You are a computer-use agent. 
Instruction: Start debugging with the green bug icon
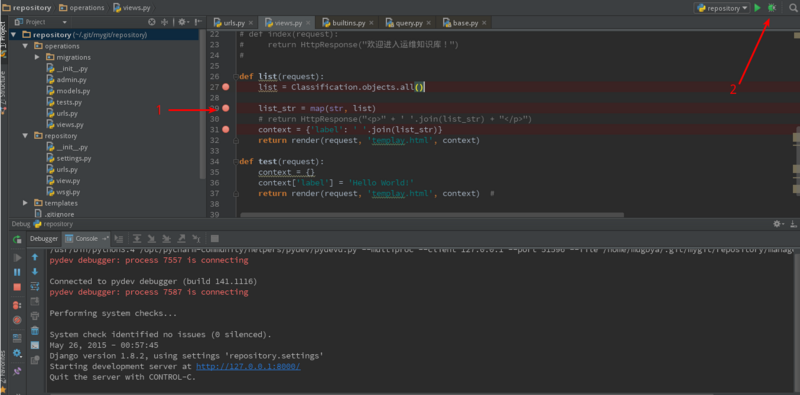[772, 8]
